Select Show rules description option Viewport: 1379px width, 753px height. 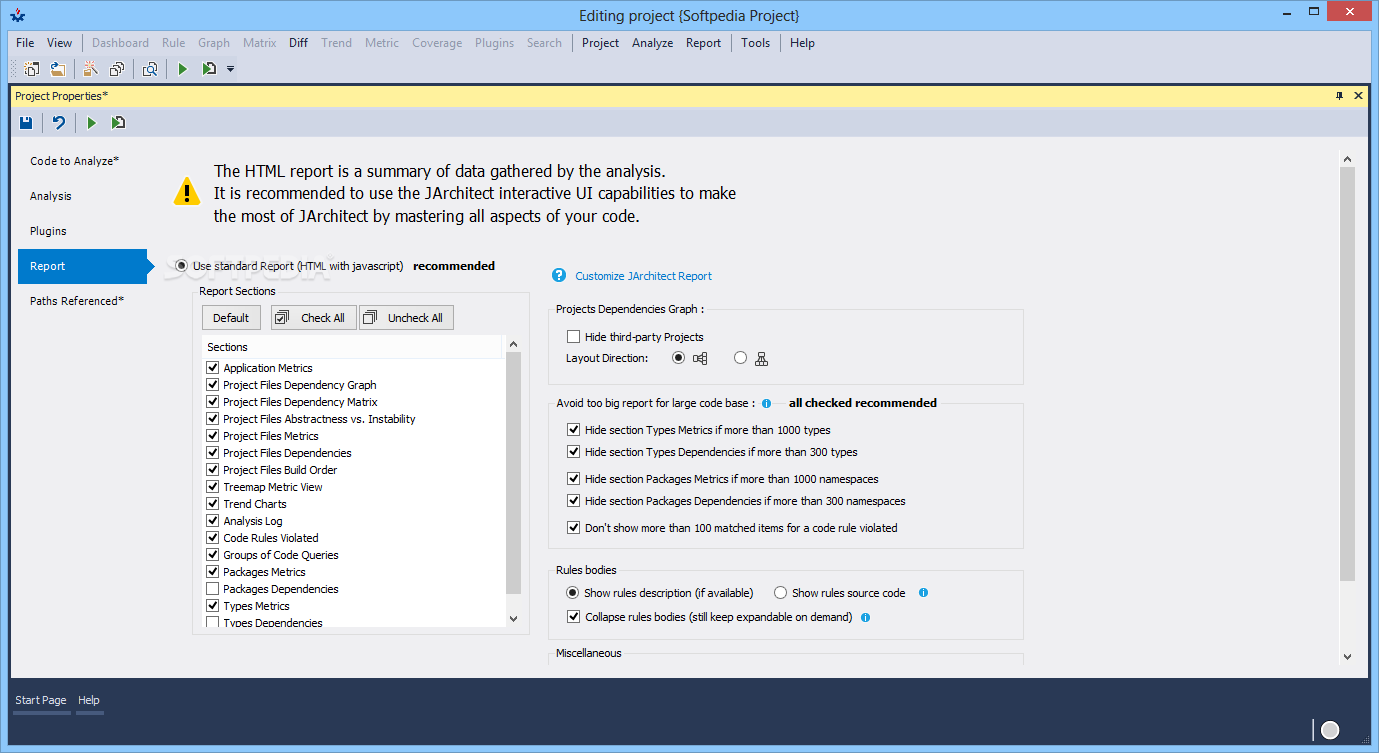coord(573,593)
